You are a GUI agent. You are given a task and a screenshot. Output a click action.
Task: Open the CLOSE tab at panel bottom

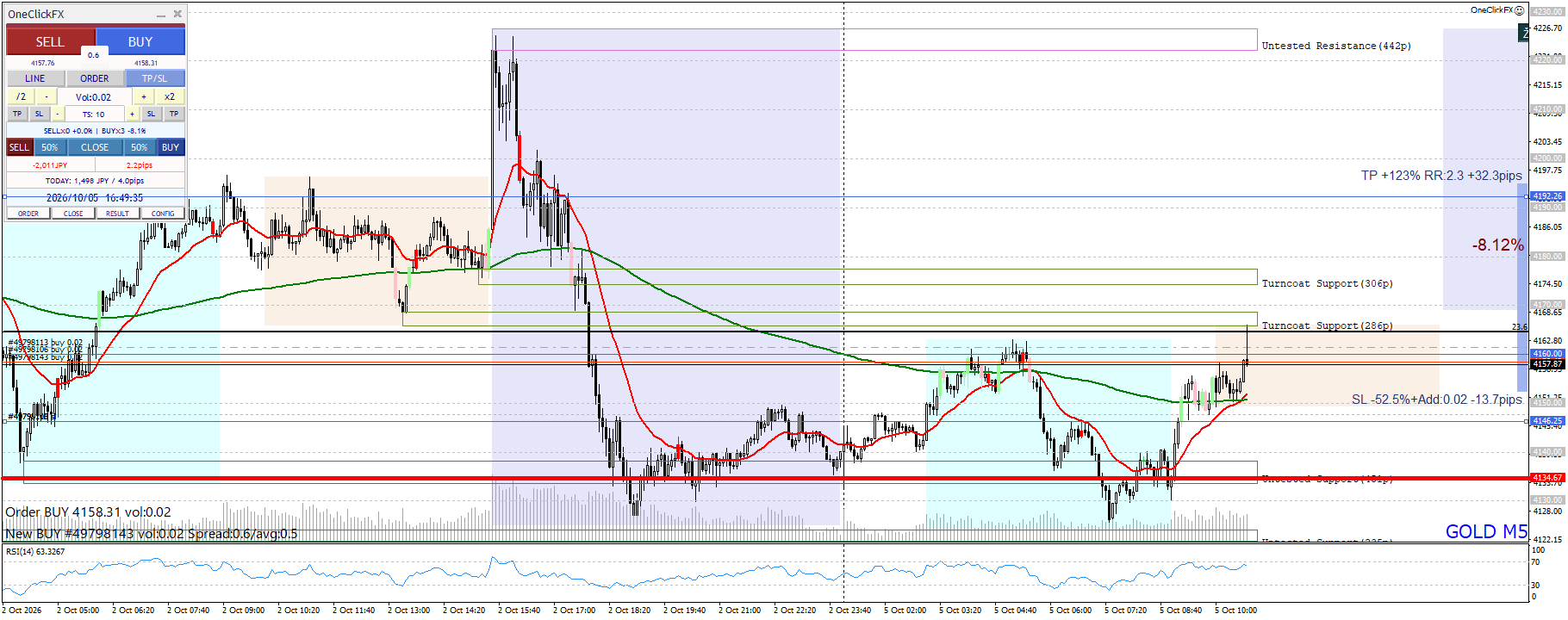[73, 214]
